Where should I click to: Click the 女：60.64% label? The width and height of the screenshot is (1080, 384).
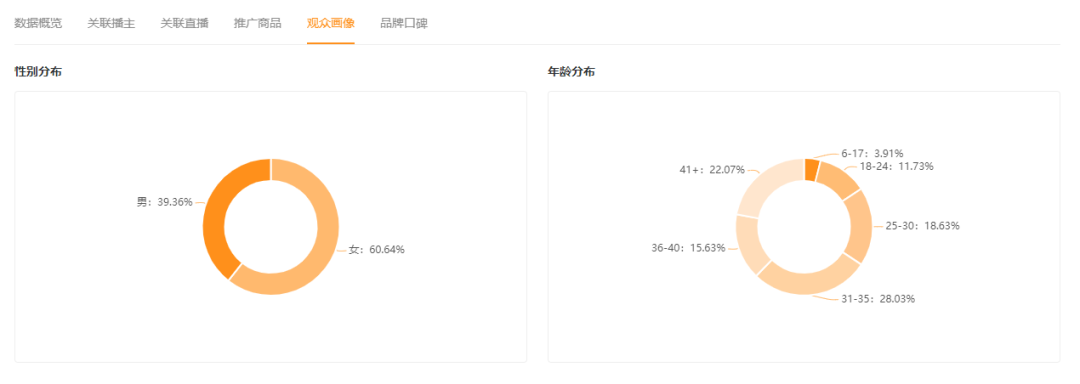point(377,250)
